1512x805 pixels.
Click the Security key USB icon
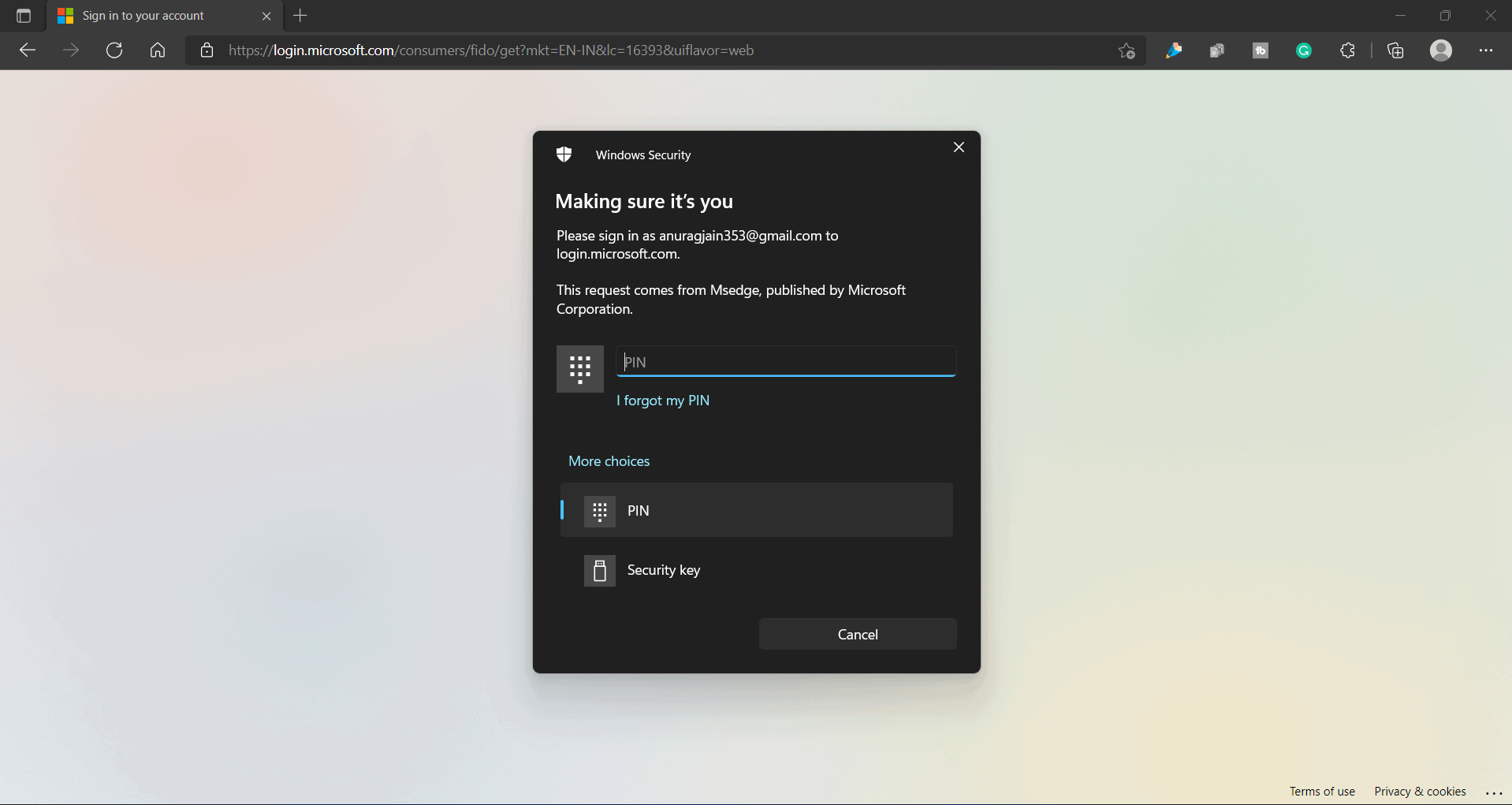click(600, 570)
